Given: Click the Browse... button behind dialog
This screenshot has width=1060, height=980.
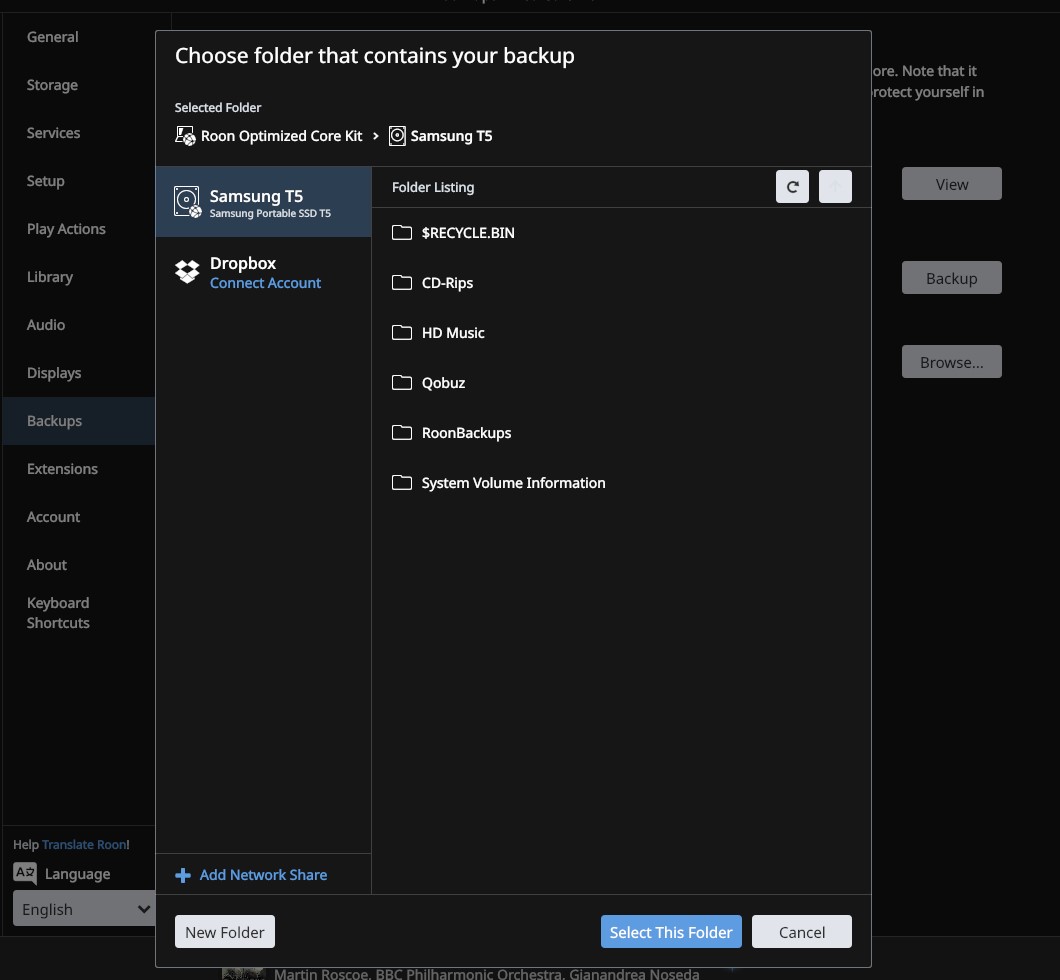Looking at the screenshot, I should pos(951,362).
